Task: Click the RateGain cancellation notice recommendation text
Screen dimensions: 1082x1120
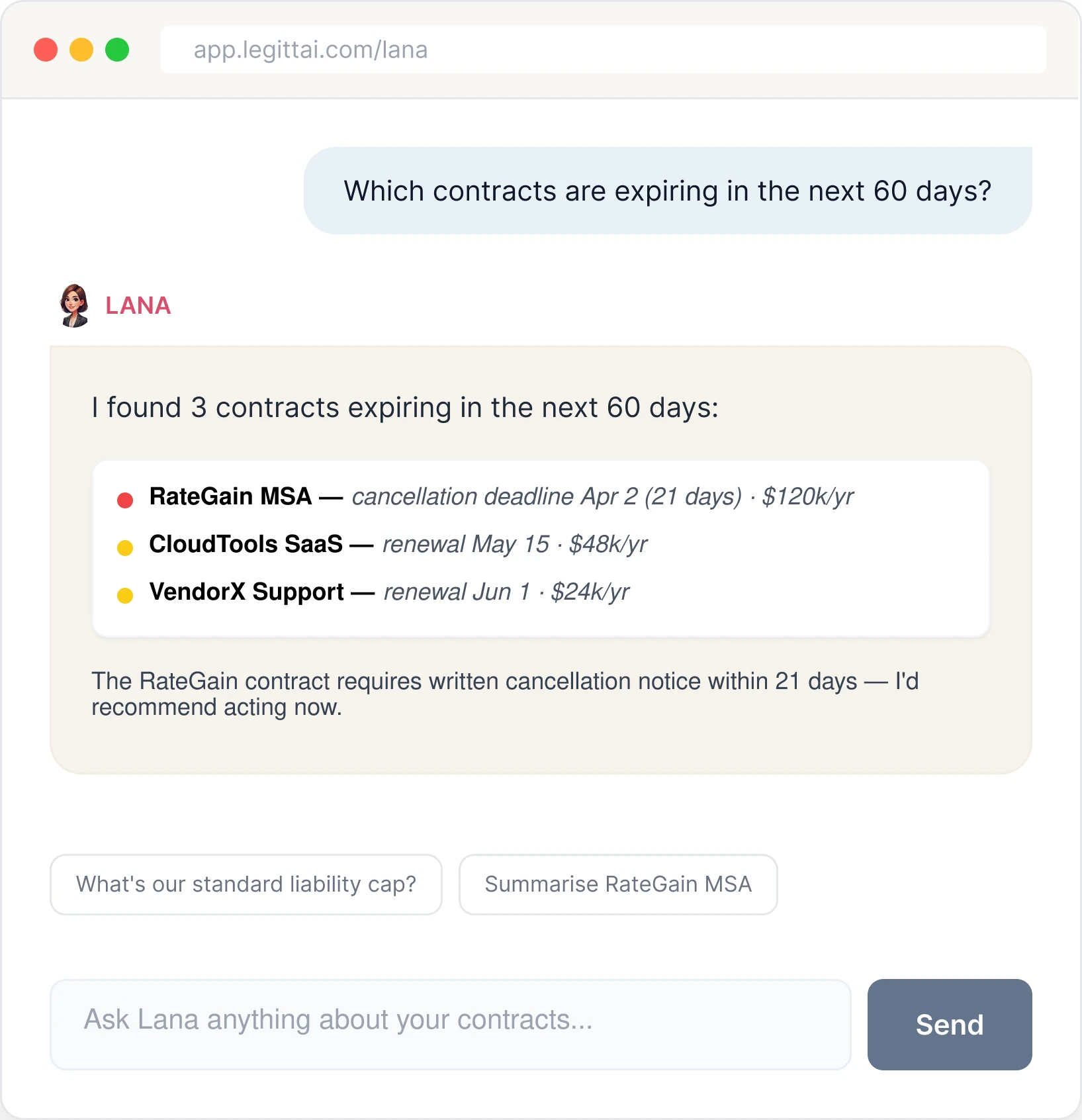Action: pyautogui.click(x=504, y=694)
